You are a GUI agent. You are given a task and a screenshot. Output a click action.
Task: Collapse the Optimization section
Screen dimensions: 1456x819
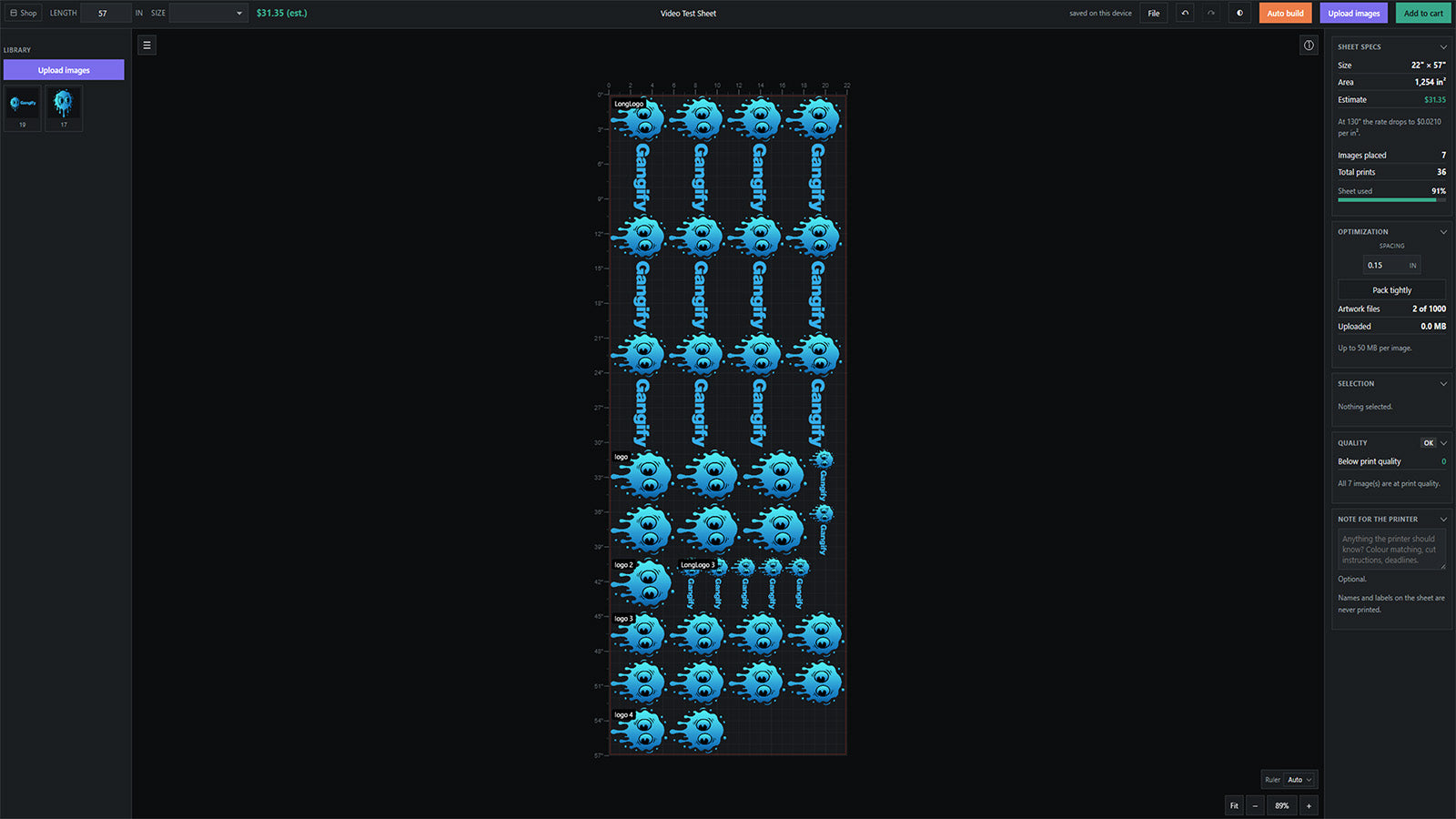(x=1443, y=231)
